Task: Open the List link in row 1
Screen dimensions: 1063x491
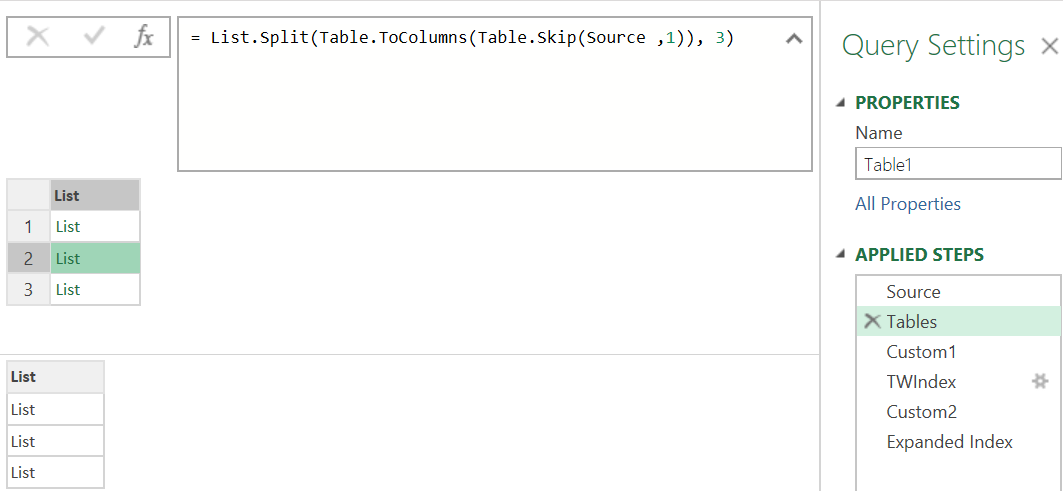Action: point(68,227)
